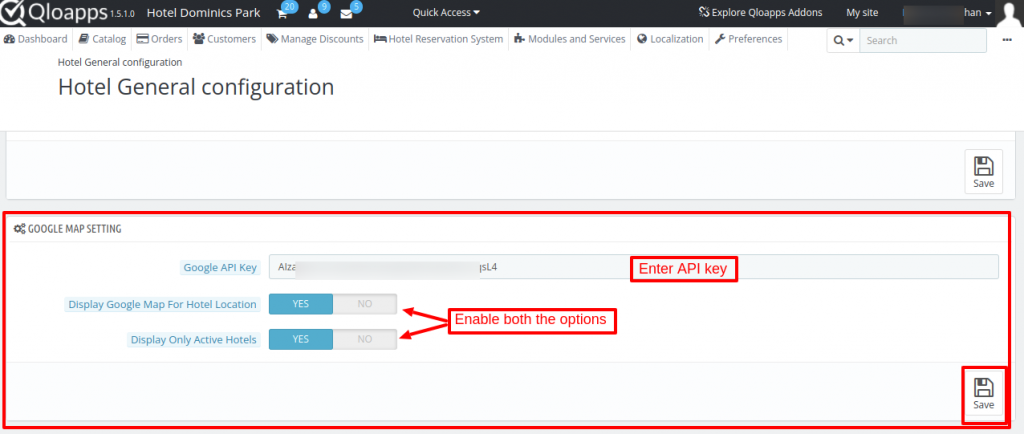Open the shopping cart notifications icon
This screenshot has width=1024, height=434.
pyautogui.click(x=283, y=13)
